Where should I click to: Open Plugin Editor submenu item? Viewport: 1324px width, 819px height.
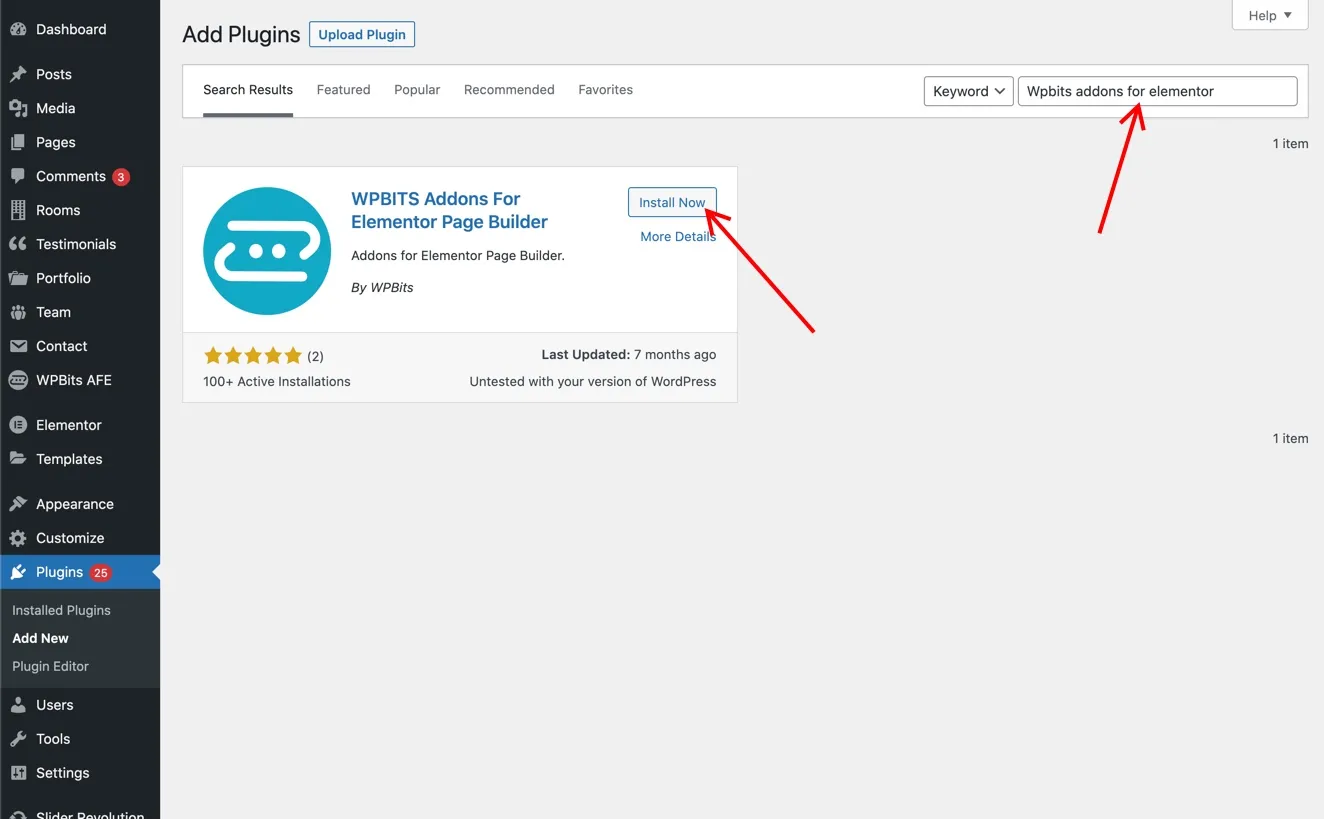click(50, 666)
